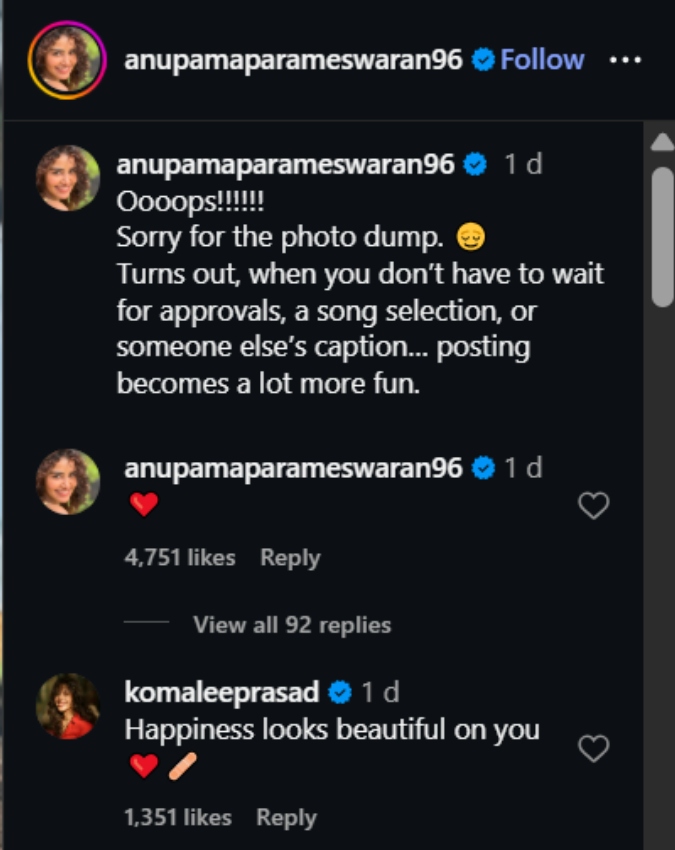Open the three-dot more options menu
The image size is (675, 850).
tap(625, 60)
